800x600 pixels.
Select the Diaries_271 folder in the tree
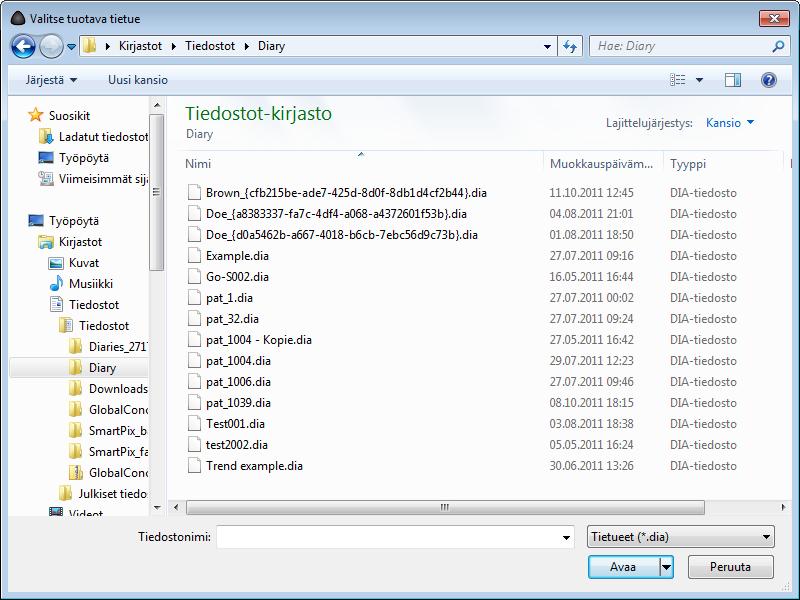point(117,347)
